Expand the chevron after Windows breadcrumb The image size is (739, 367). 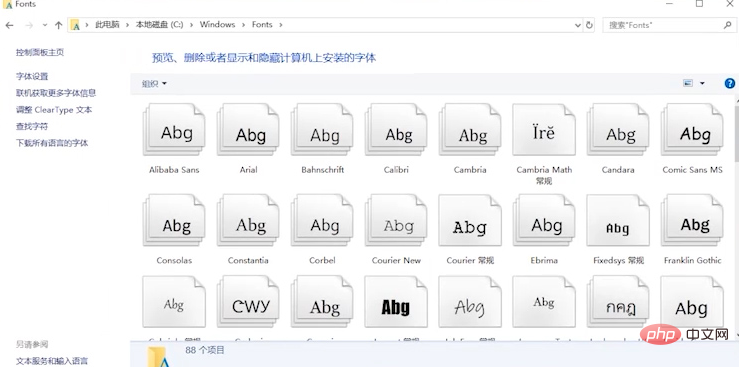pyautogui.click(x=244, y=24)
